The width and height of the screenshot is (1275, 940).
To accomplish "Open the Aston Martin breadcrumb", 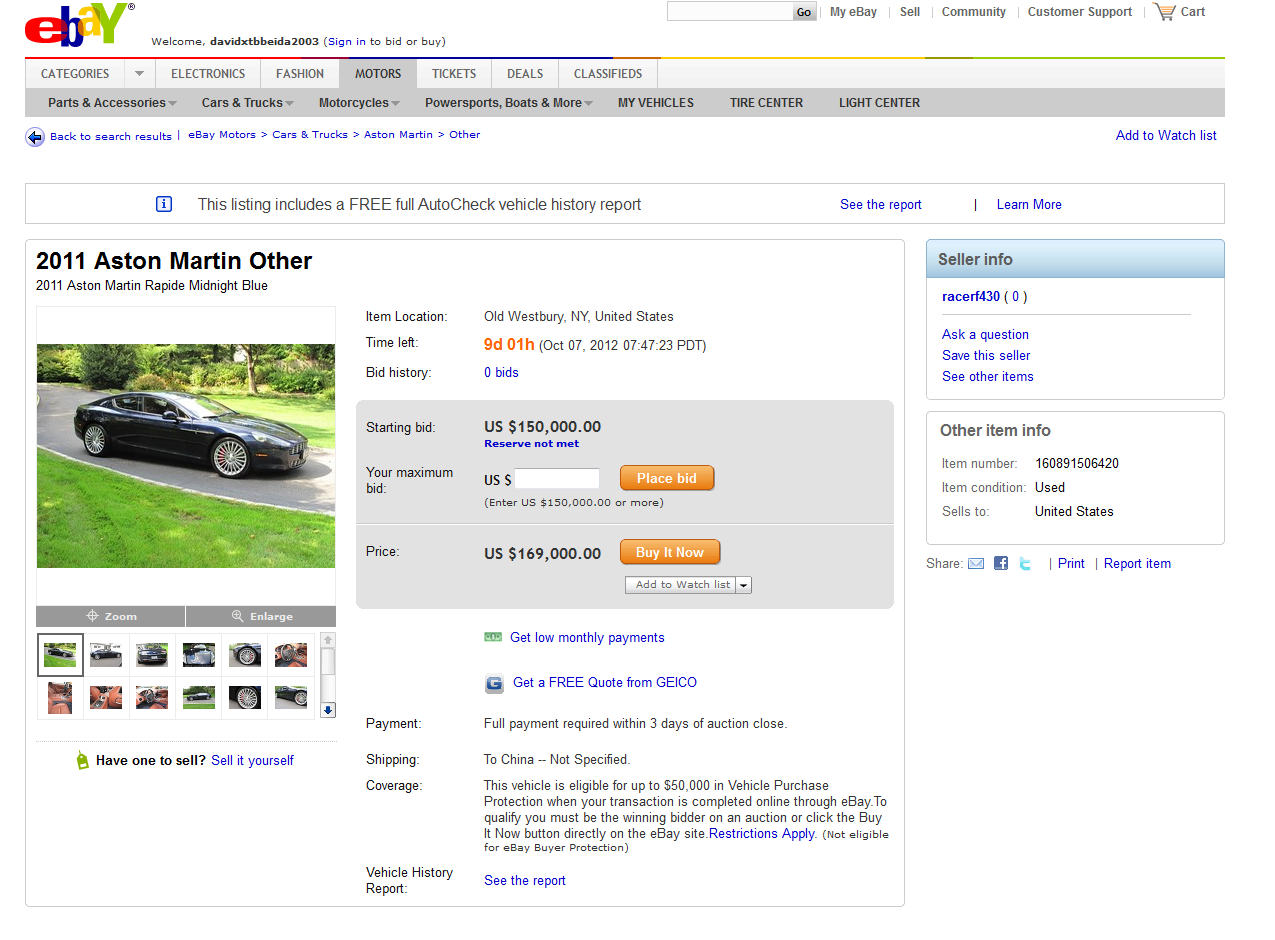I will click(398, 135).
